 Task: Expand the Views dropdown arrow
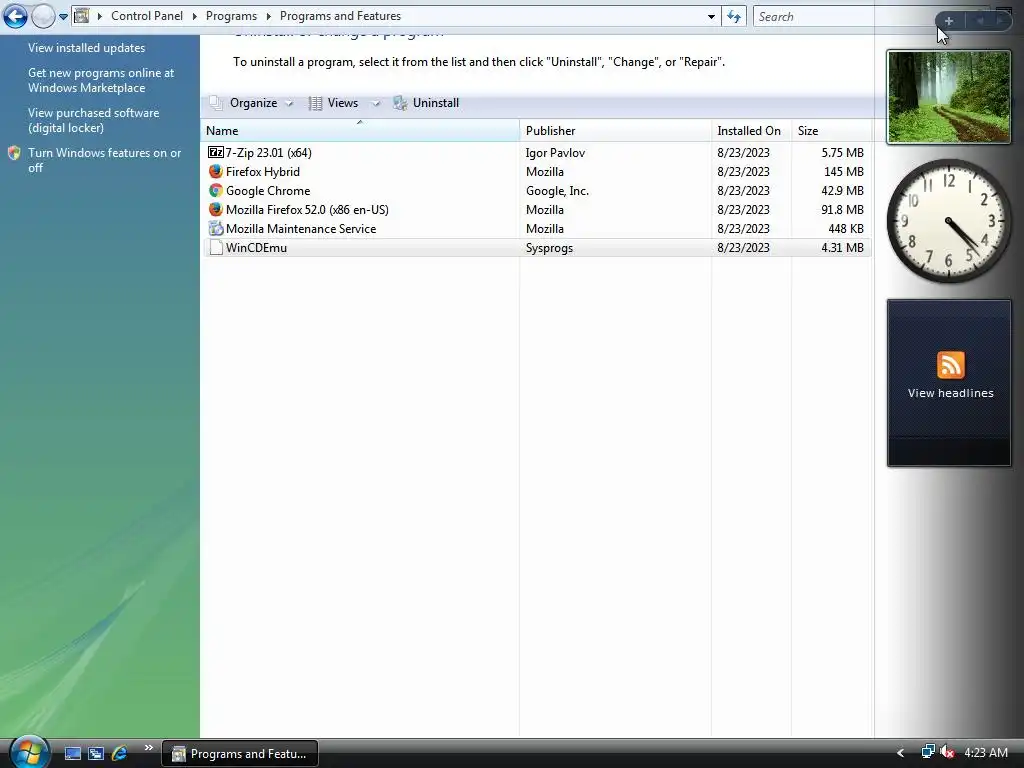point(376,103)
